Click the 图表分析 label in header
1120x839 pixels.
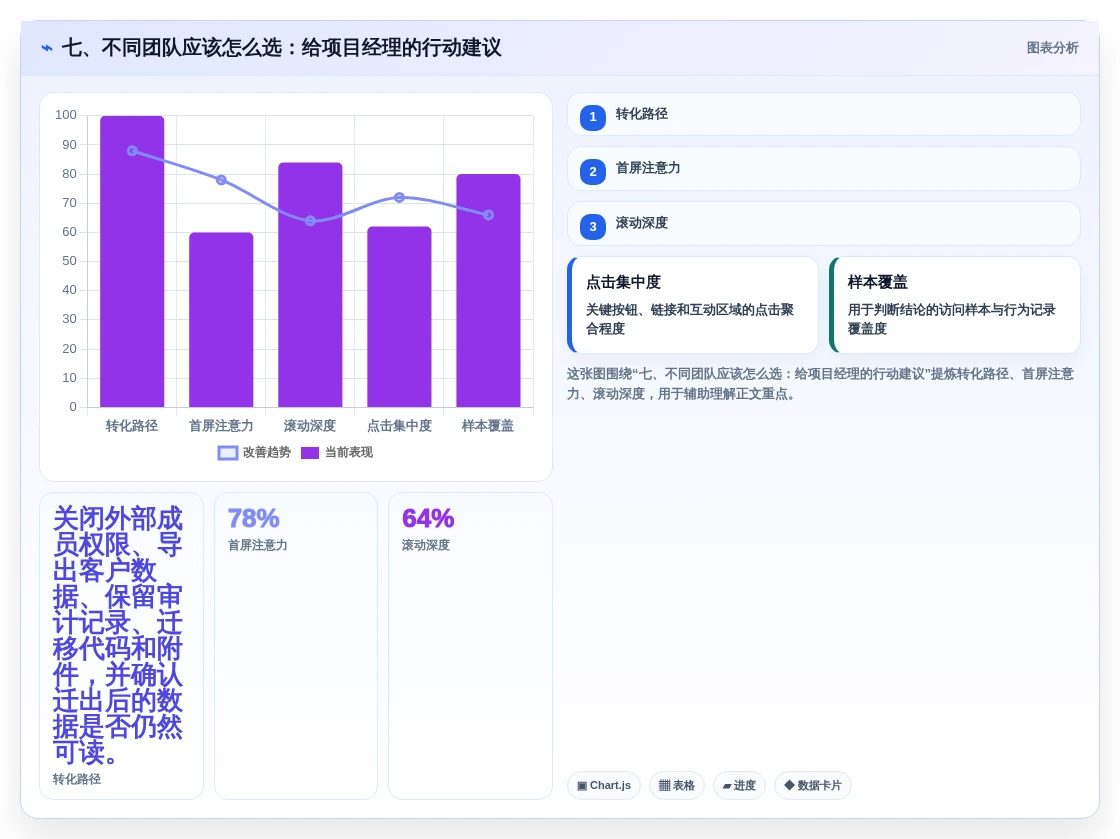pyautogui.click(x=1052, y=48)
